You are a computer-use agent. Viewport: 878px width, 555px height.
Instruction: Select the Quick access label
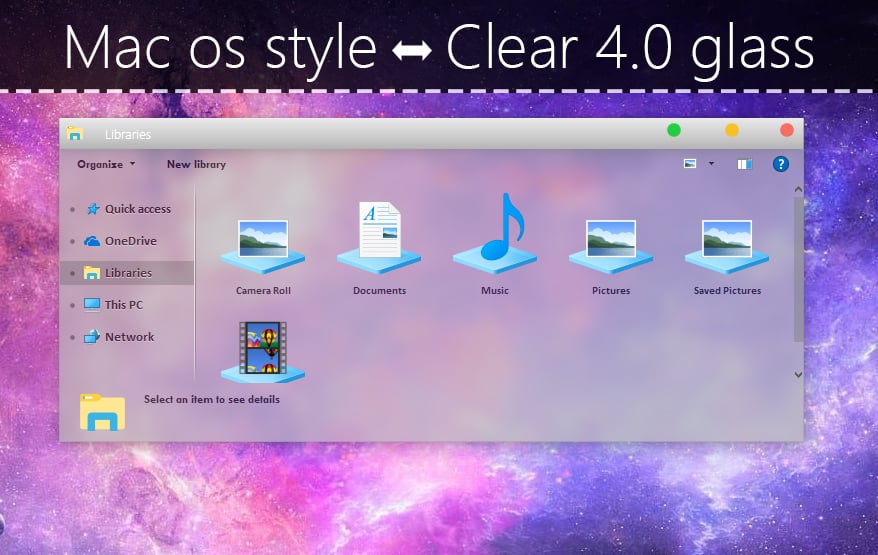(x=138, y=209)
